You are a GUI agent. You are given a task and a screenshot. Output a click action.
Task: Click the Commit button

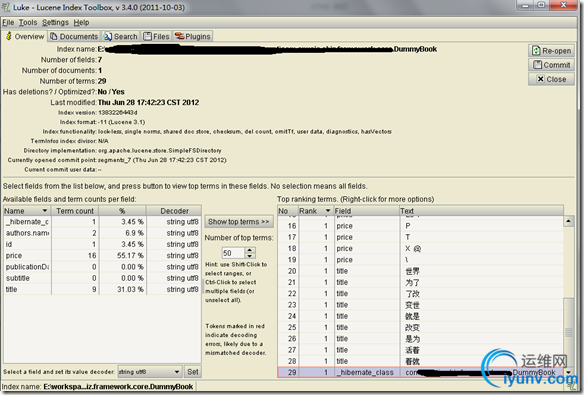click(x=551, y=65)
